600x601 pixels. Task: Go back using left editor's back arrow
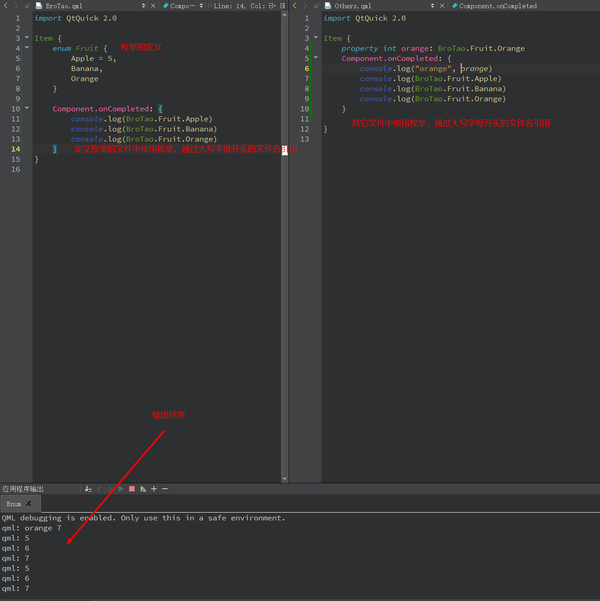point(6,5)
